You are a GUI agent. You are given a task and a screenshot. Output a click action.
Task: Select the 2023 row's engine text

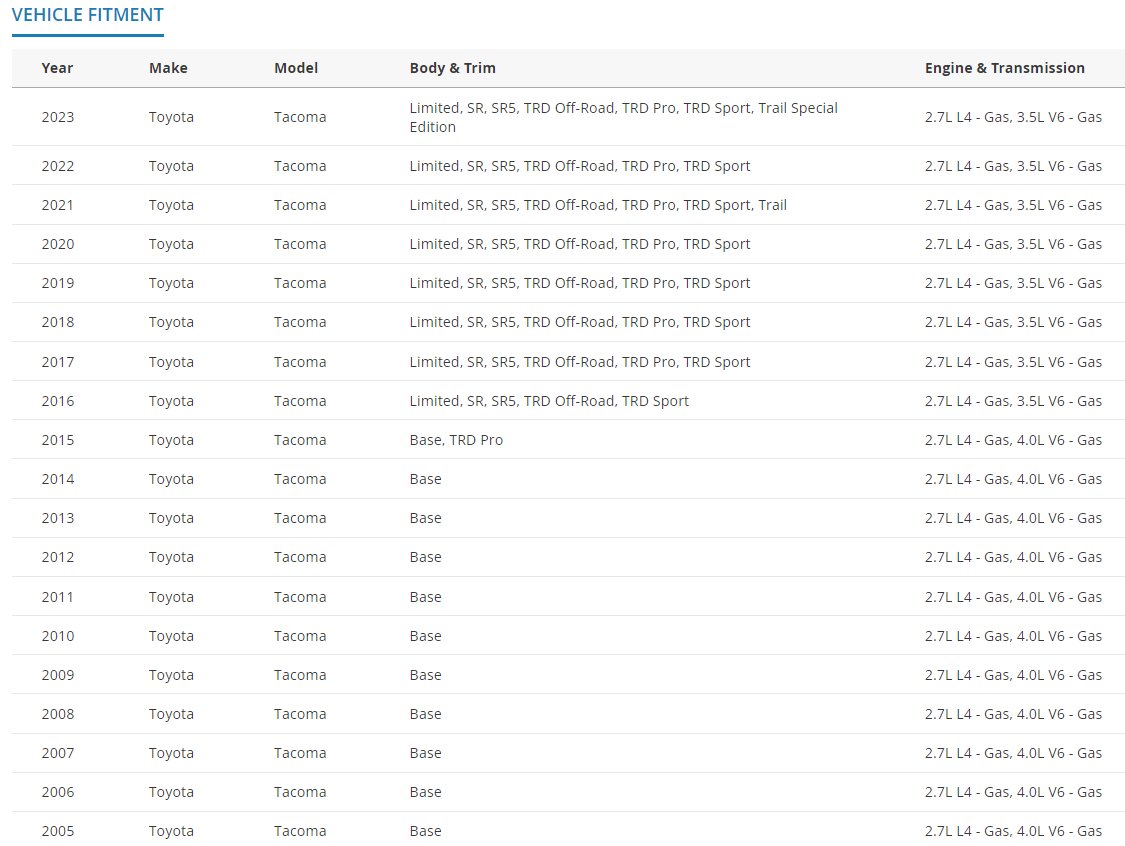click(x=1013, y=117)
